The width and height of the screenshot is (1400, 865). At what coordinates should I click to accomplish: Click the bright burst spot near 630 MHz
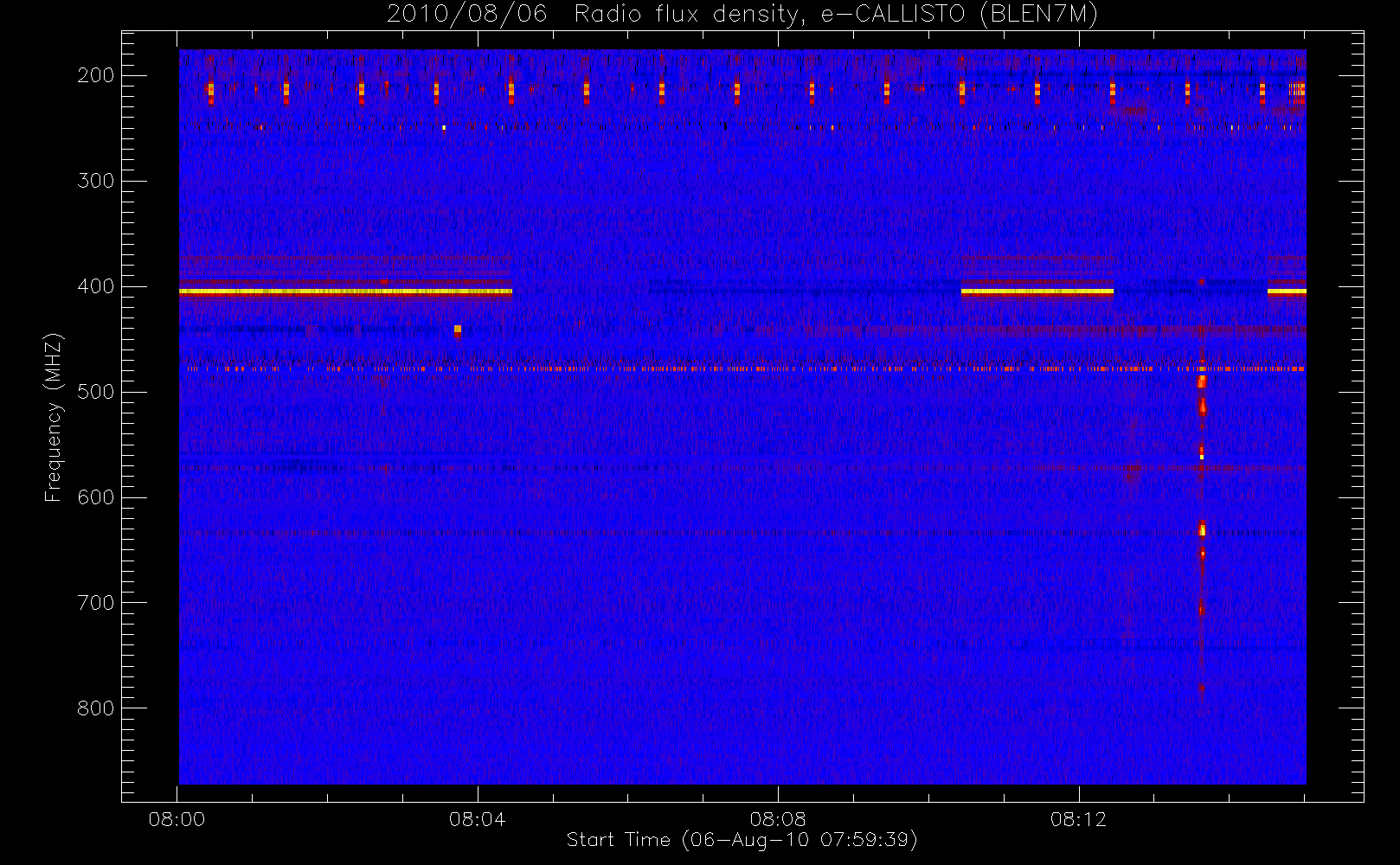coord(1202,529)
